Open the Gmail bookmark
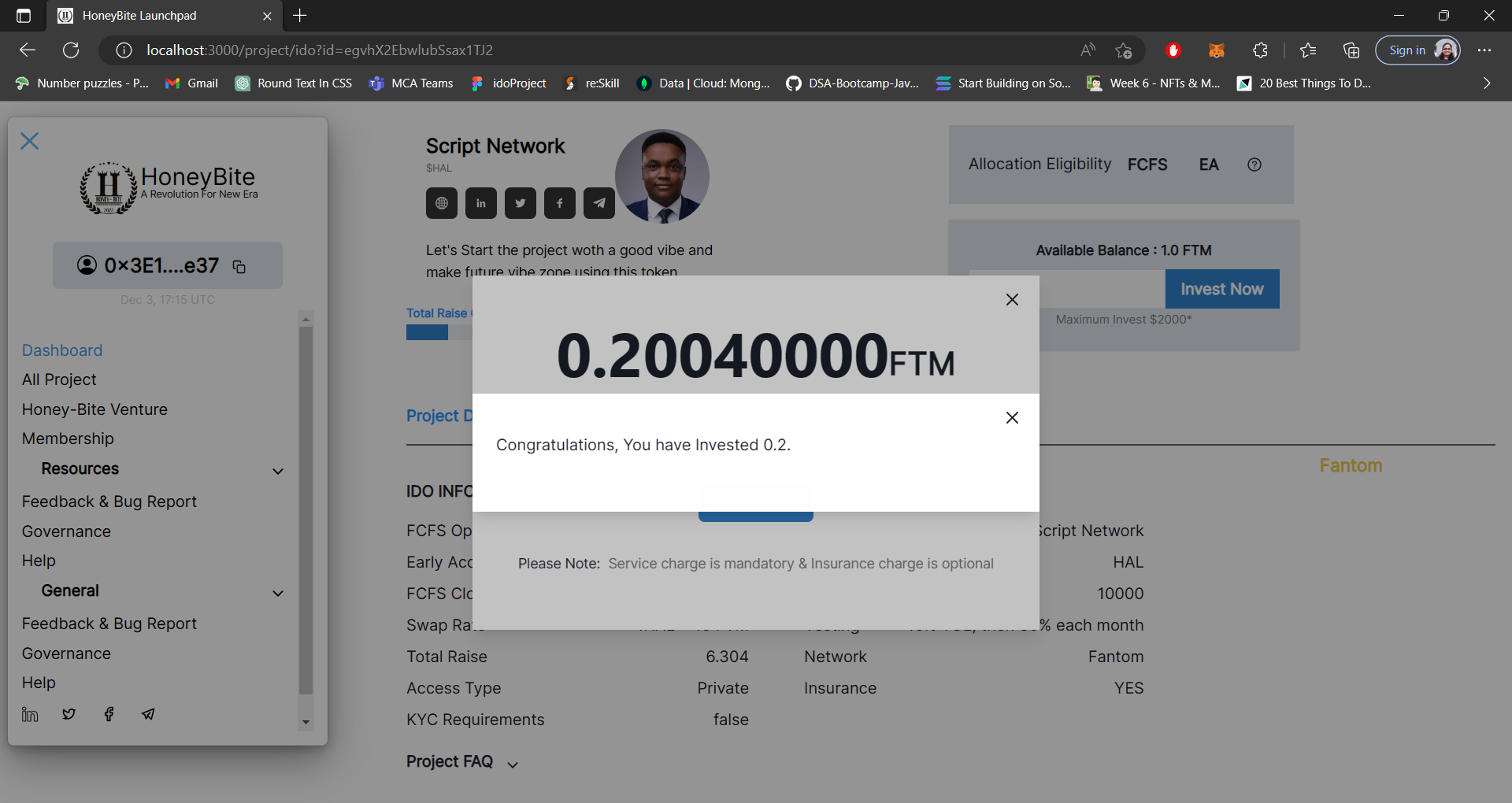This screenshot has height=803, width=1512. coord(191,83)
